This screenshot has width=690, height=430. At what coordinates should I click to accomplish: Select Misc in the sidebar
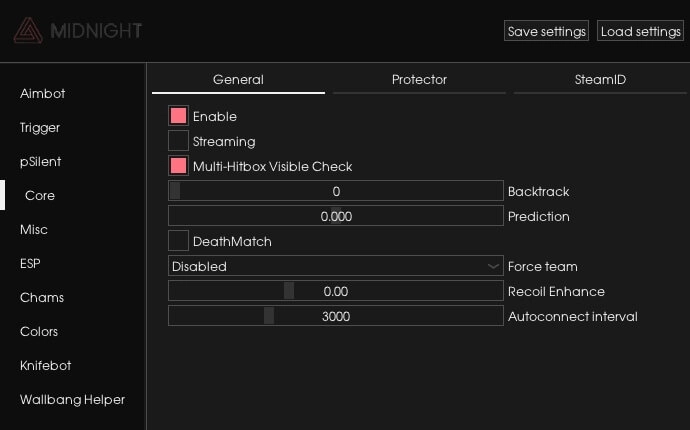[34, 230]
